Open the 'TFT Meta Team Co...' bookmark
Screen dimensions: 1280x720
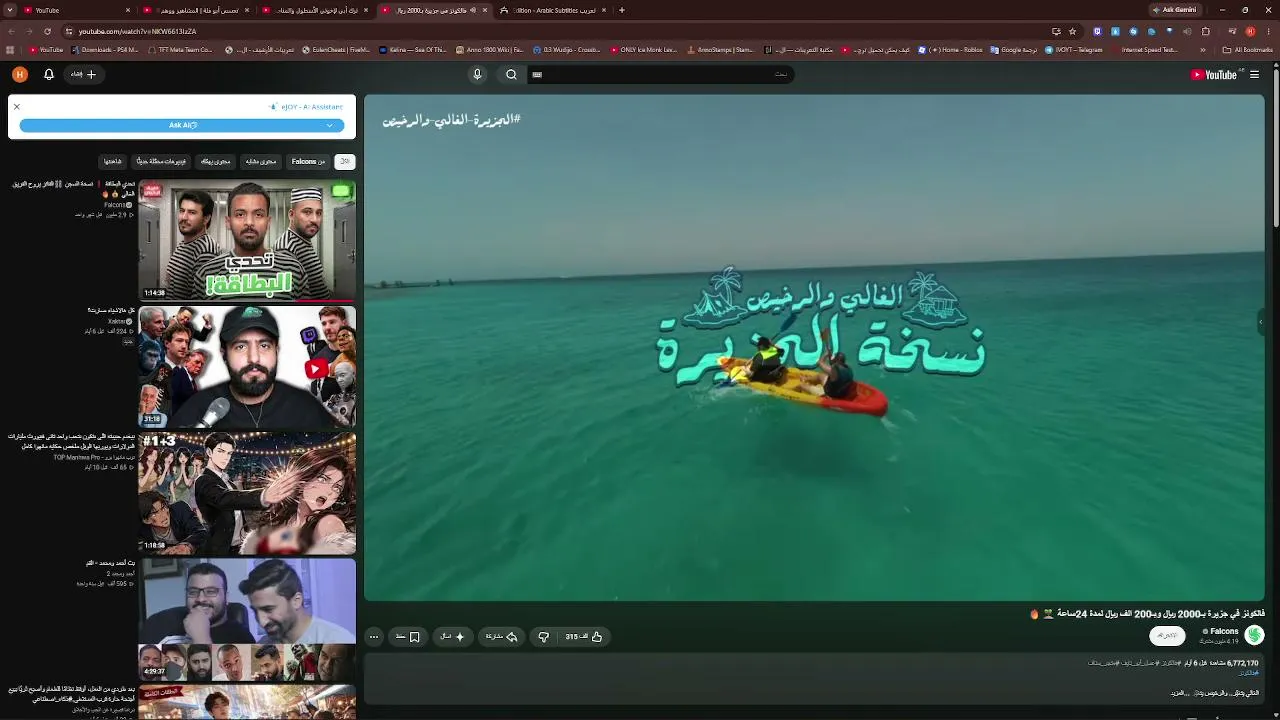coord(180,49)
